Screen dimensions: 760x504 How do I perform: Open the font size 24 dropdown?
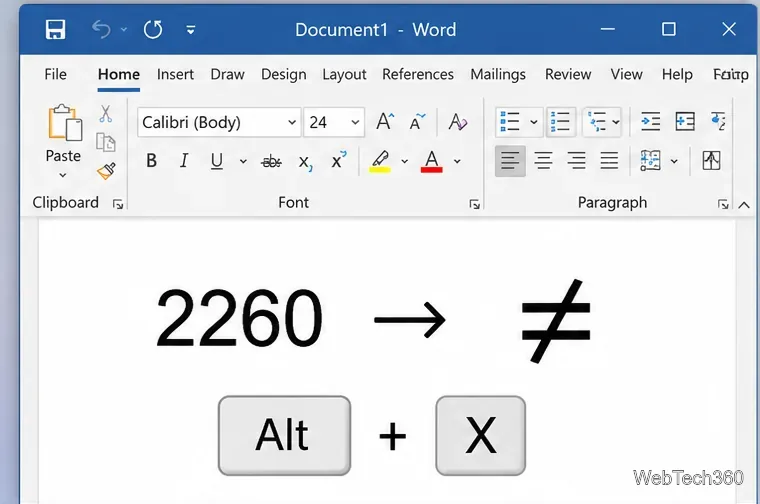click(x=355, y=122)
